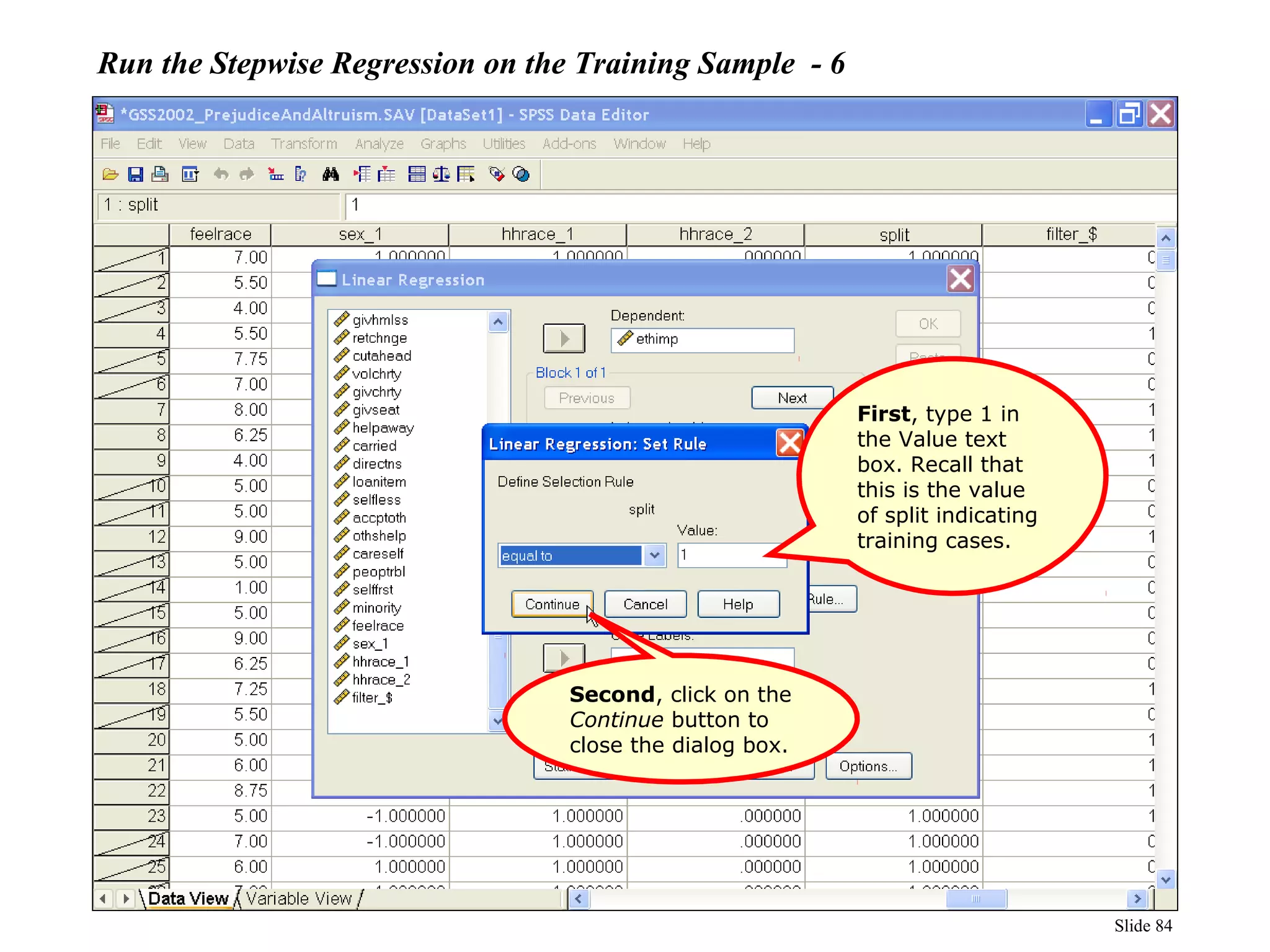
Task: Close the Linear Regression: Set Rule dialog
Action: coord(789,444)
